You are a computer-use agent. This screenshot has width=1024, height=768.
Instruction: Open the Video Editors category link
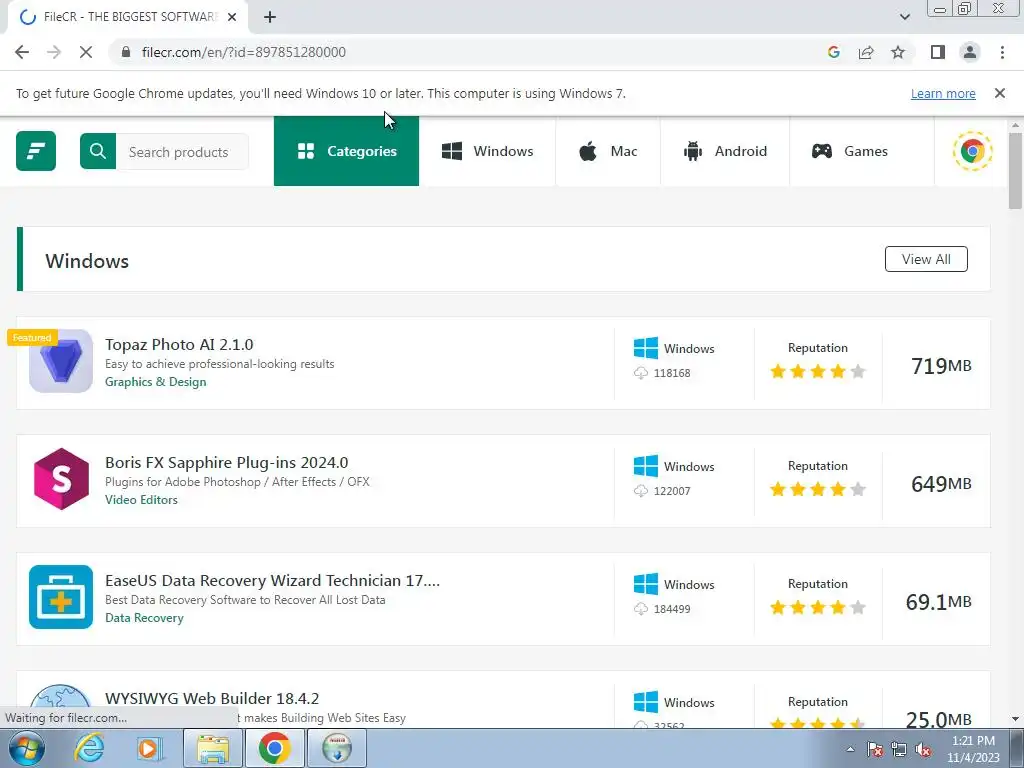[141, 500]
